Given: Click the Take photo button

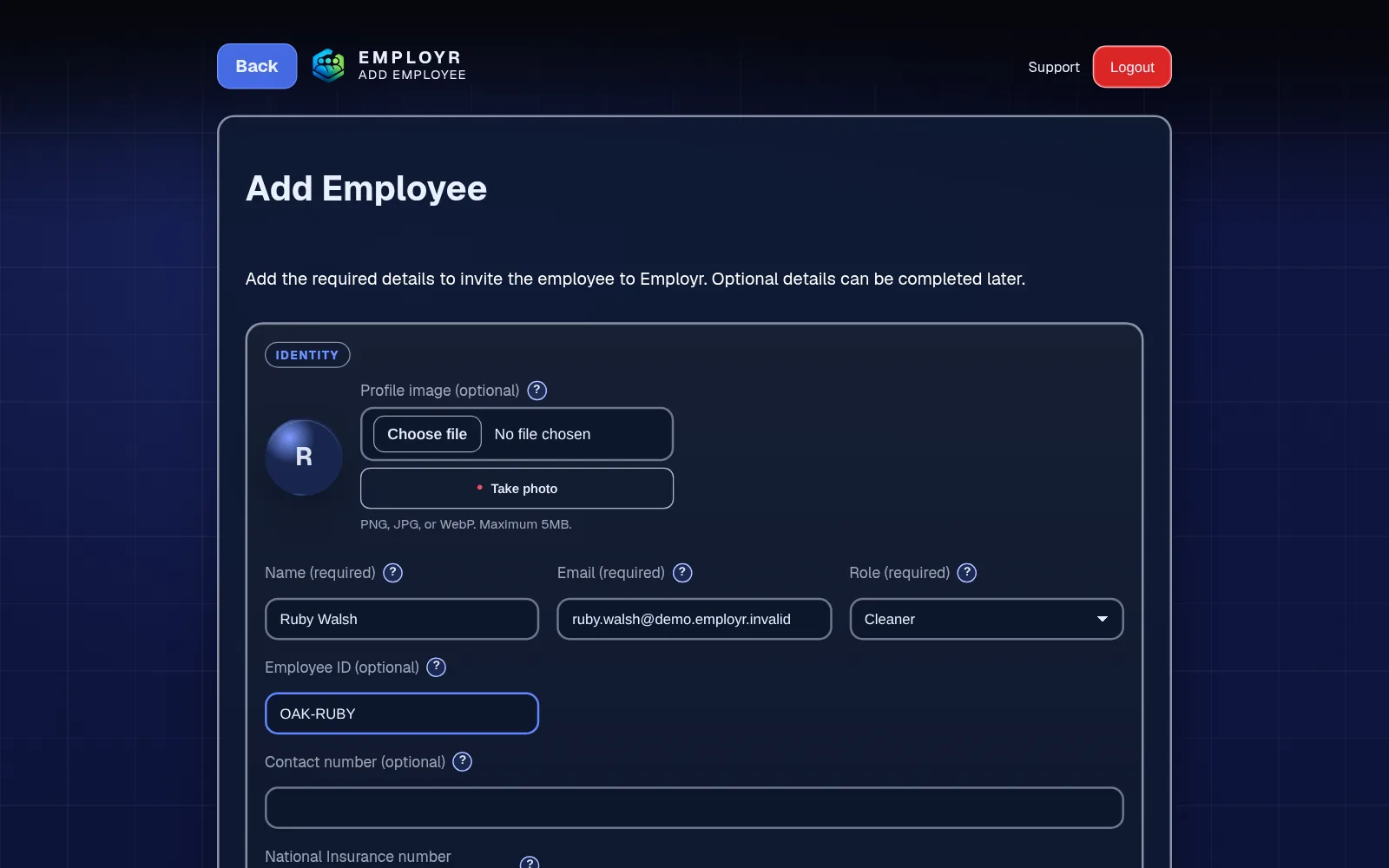Looking at the screenshot, I should tap(517, 489).
